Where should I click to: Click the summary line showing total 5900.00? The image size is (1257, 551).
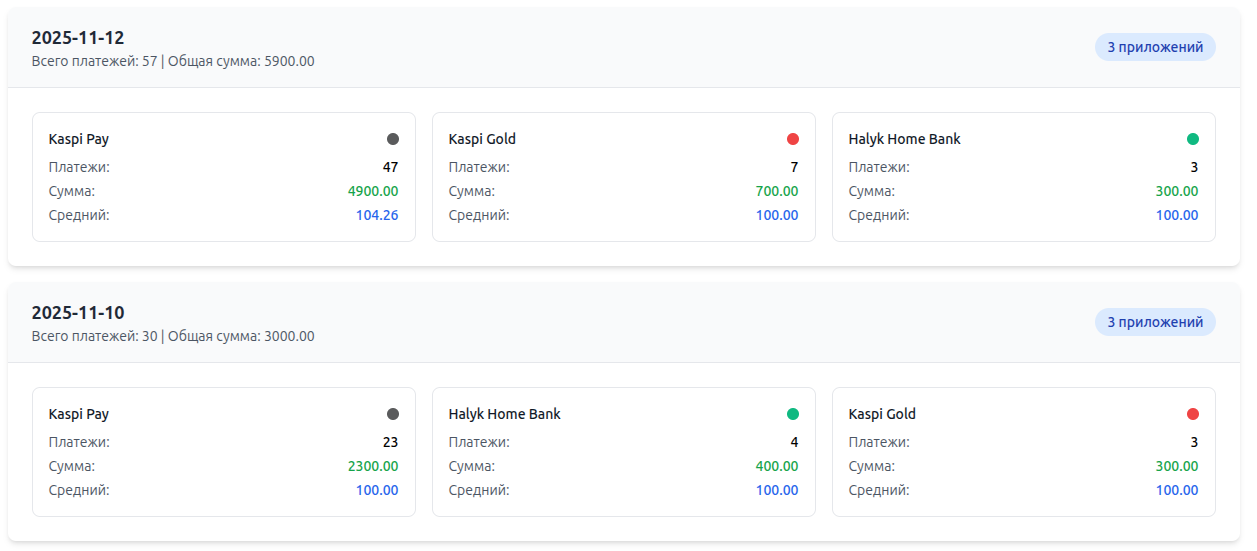click(x=173, y=61)
